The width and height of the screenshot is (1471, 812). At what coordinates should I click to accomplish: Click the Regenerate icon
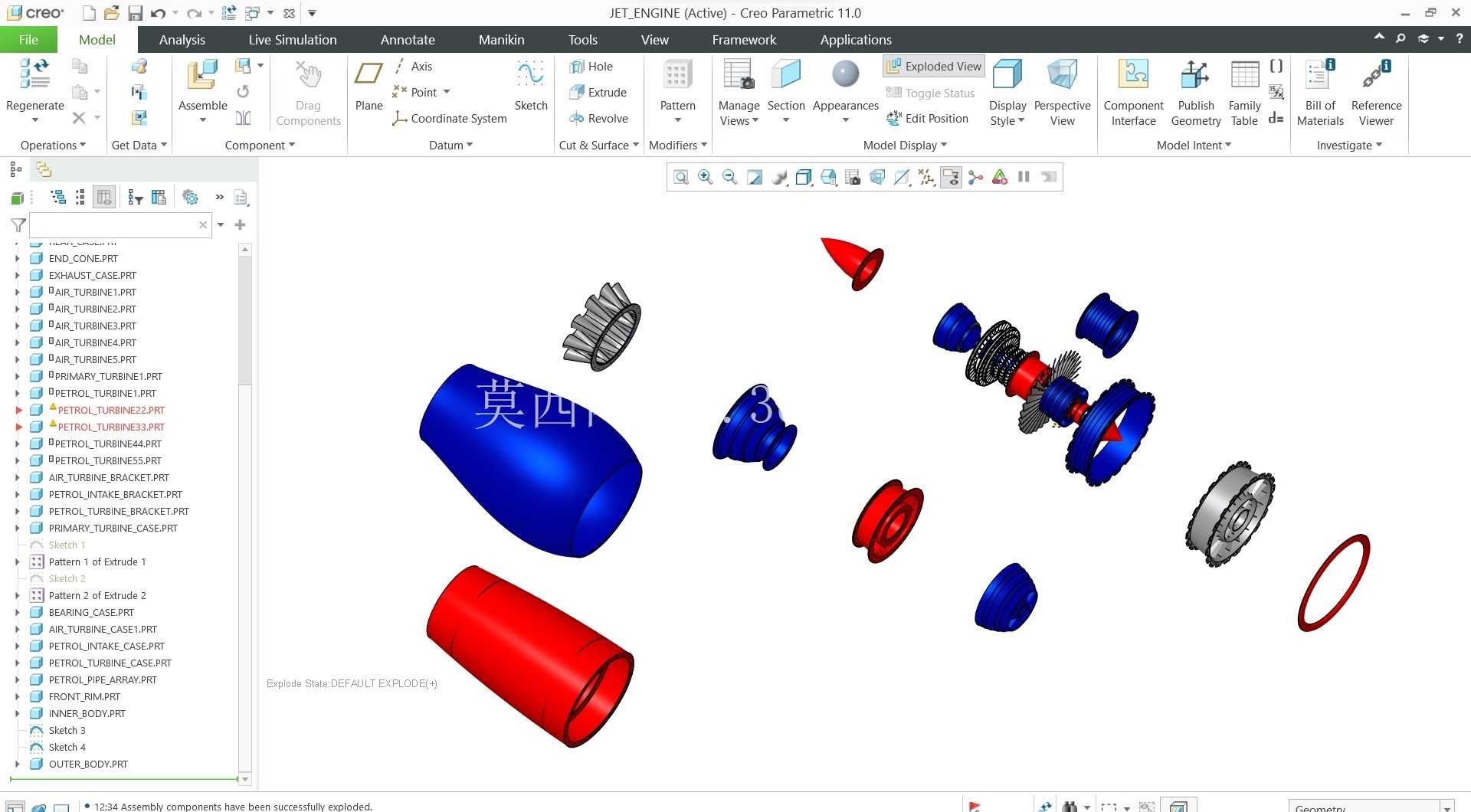click(x=34, y=74)
